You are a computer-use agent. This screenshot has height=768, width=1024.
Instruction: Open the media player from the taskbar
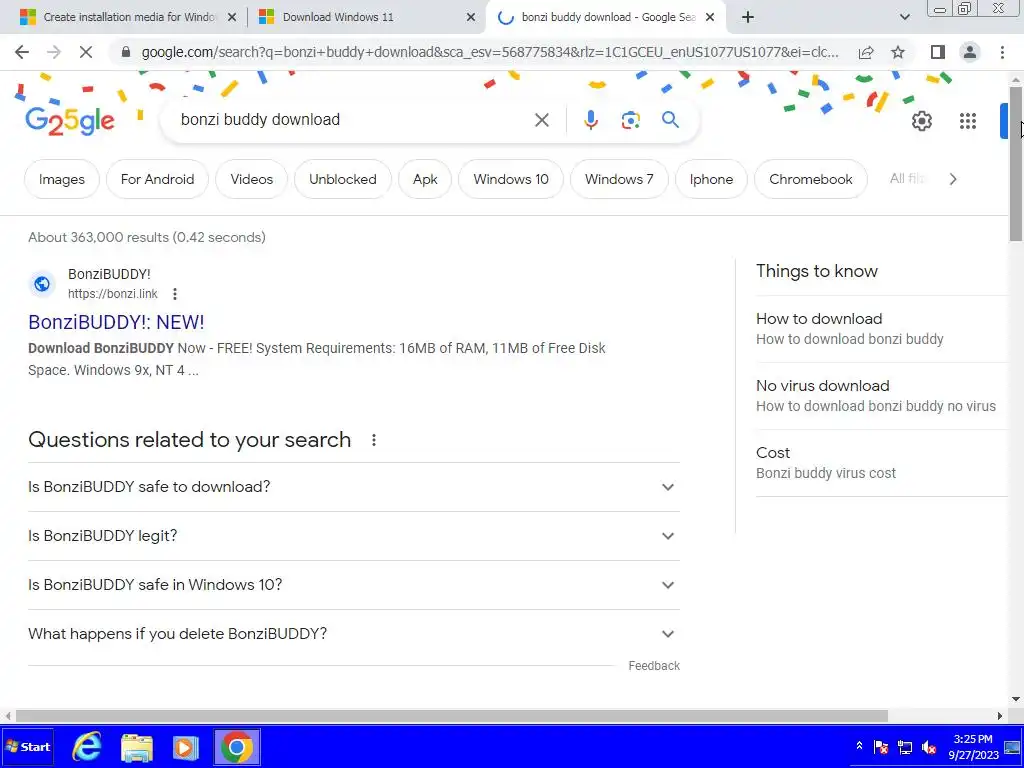click(185, 747)
